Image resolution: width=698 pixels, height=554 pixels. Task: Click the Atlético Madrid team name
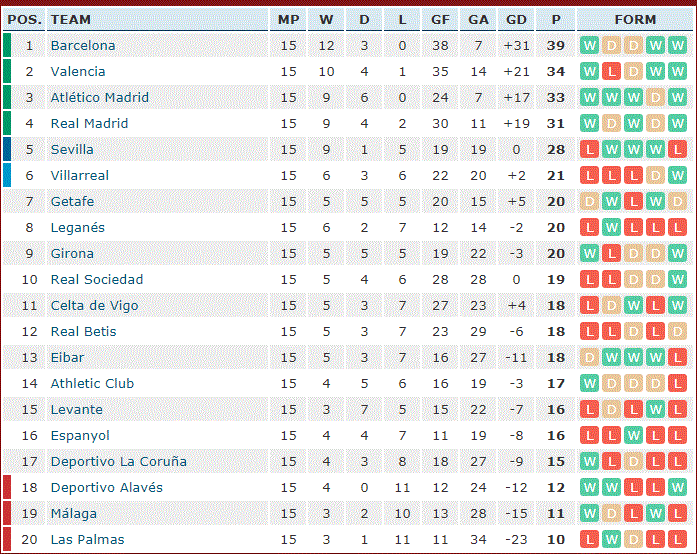click(x=100, y=97)
